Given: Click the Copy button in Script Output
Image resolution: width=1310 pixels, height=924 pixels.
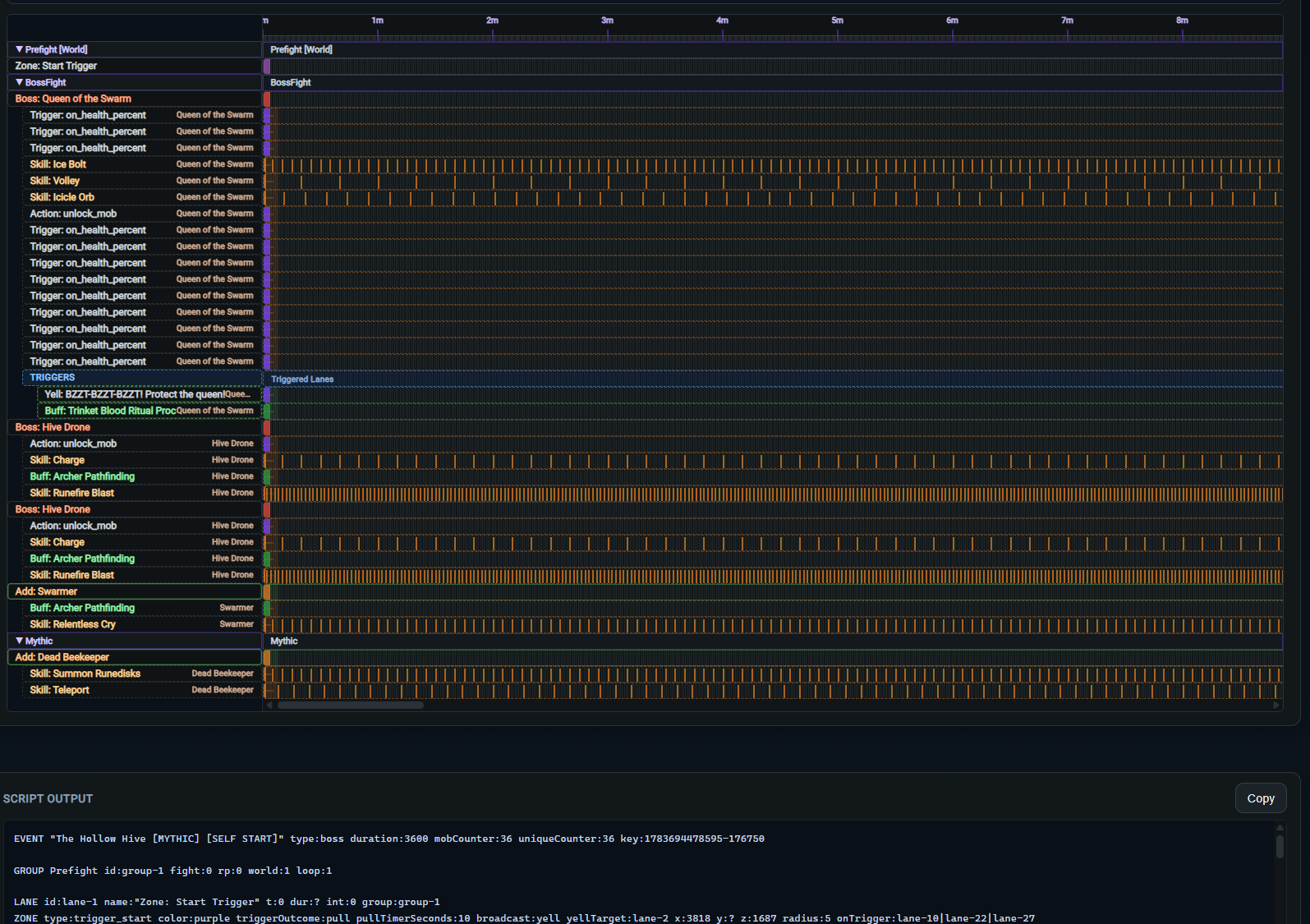Looking at the screenshot, I should 1261,798.
